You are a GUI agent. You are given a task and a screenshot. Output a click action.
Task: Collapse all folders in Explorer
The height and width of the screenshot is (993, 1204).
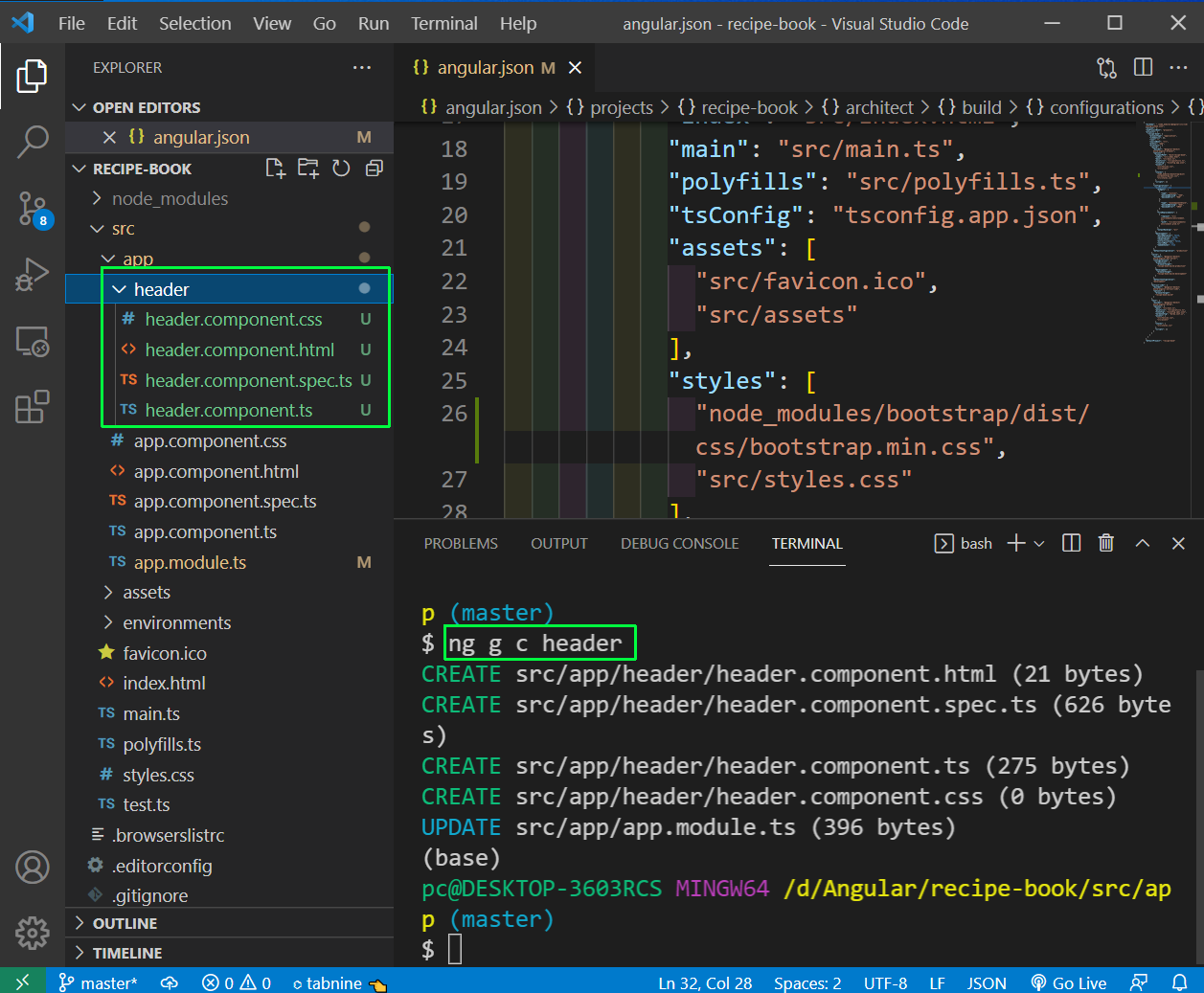coord(375,169)
